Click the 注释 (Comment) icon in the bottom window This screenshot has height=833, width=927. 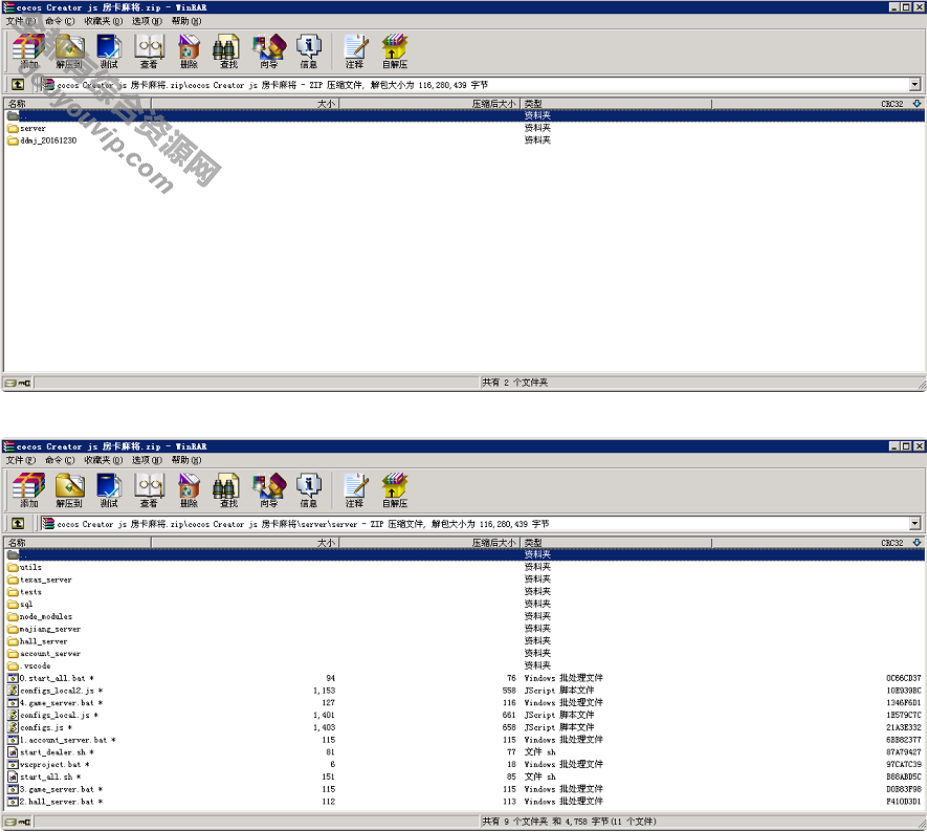tap(355, 491)
